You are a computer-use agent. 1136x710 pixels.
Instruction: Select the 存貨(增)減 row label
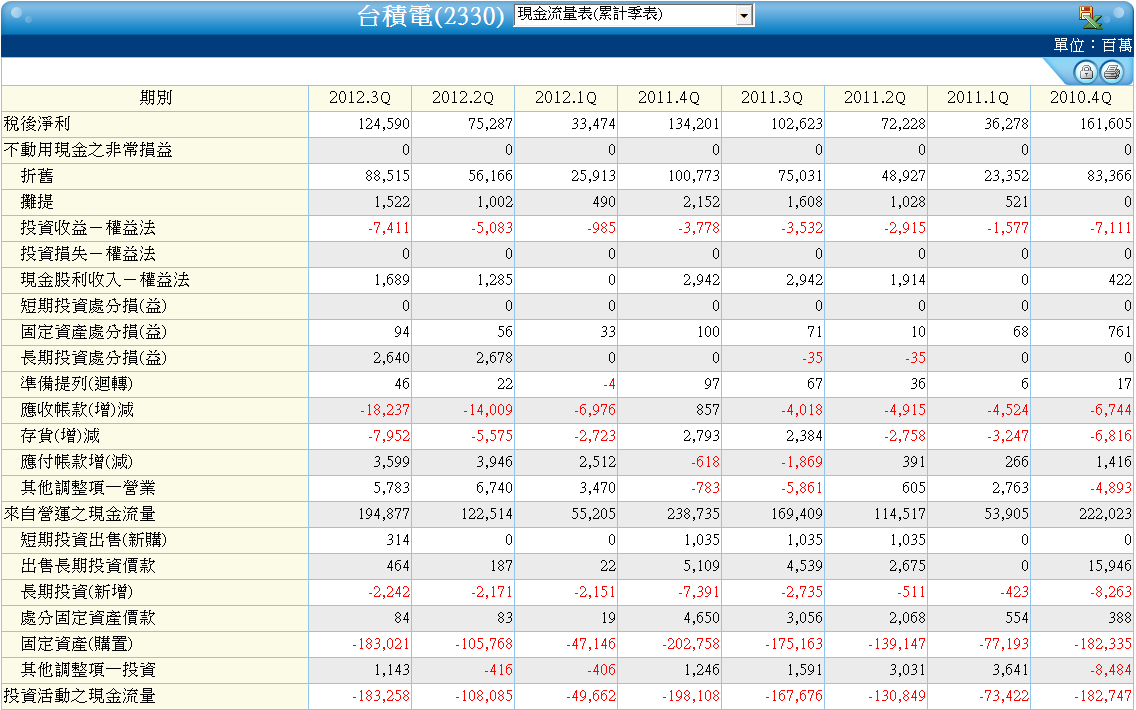coord(60,436)
